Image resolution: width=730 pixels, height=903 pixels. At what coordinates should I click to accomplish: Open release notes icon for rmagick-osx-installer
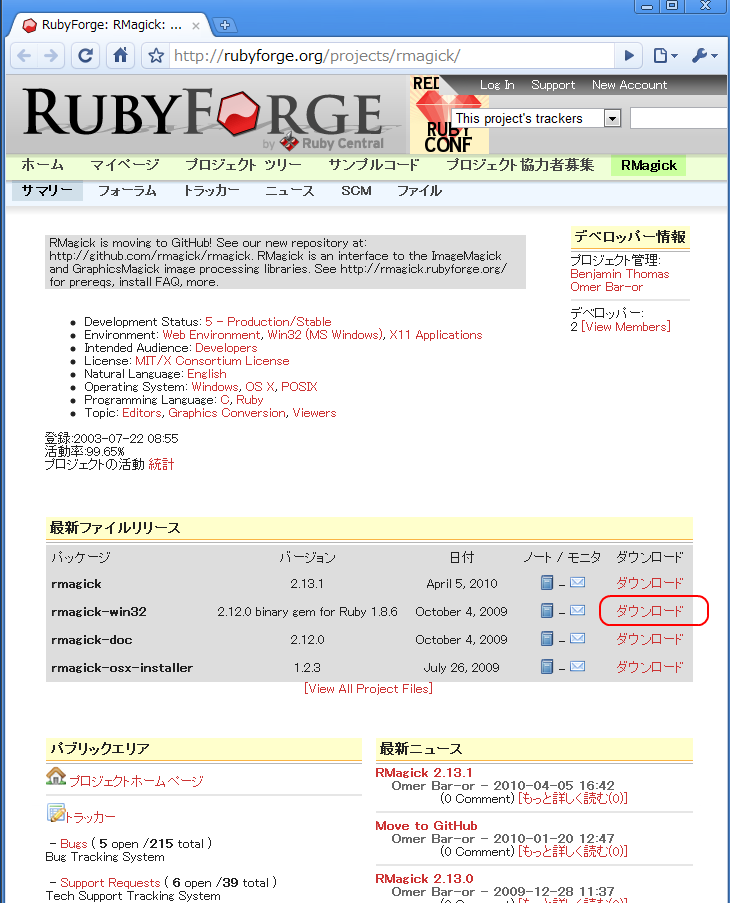(547, 667)
